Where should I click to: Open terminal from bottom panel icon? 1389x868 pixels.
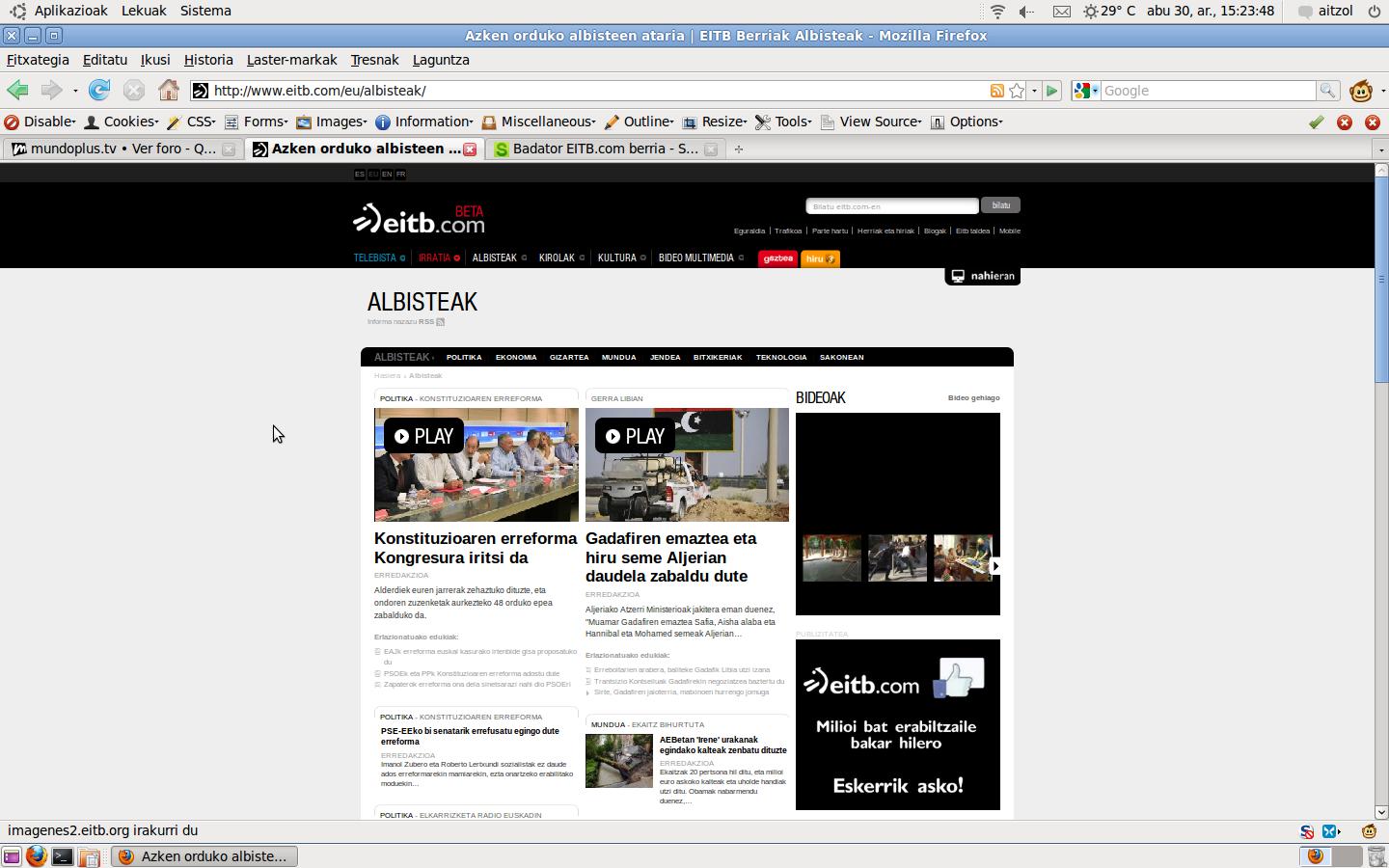click(63, 856)
